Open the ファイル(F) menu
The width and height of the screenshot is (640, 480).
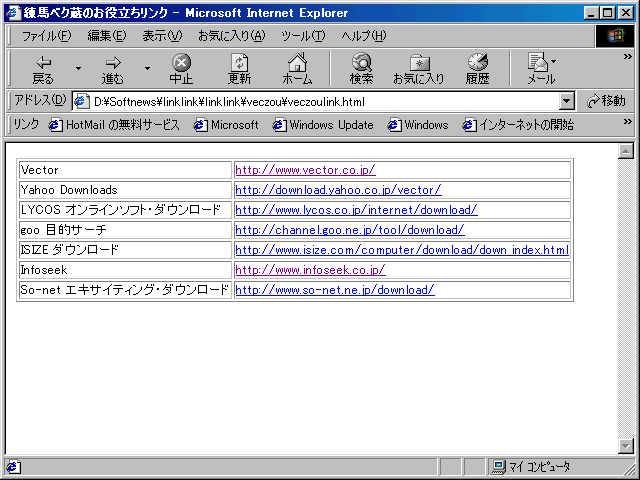click(x=46, y=36)
